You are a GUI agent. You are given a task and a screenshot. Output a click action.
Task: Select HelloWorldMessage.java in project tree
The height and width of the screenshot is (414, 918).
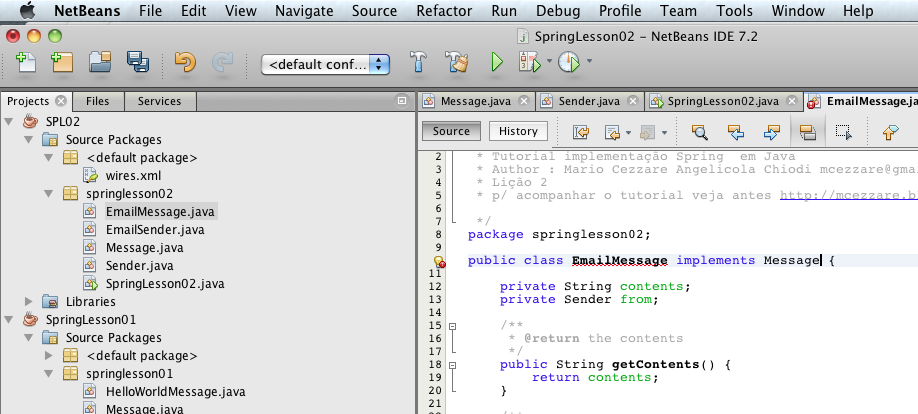coord(175,392)
